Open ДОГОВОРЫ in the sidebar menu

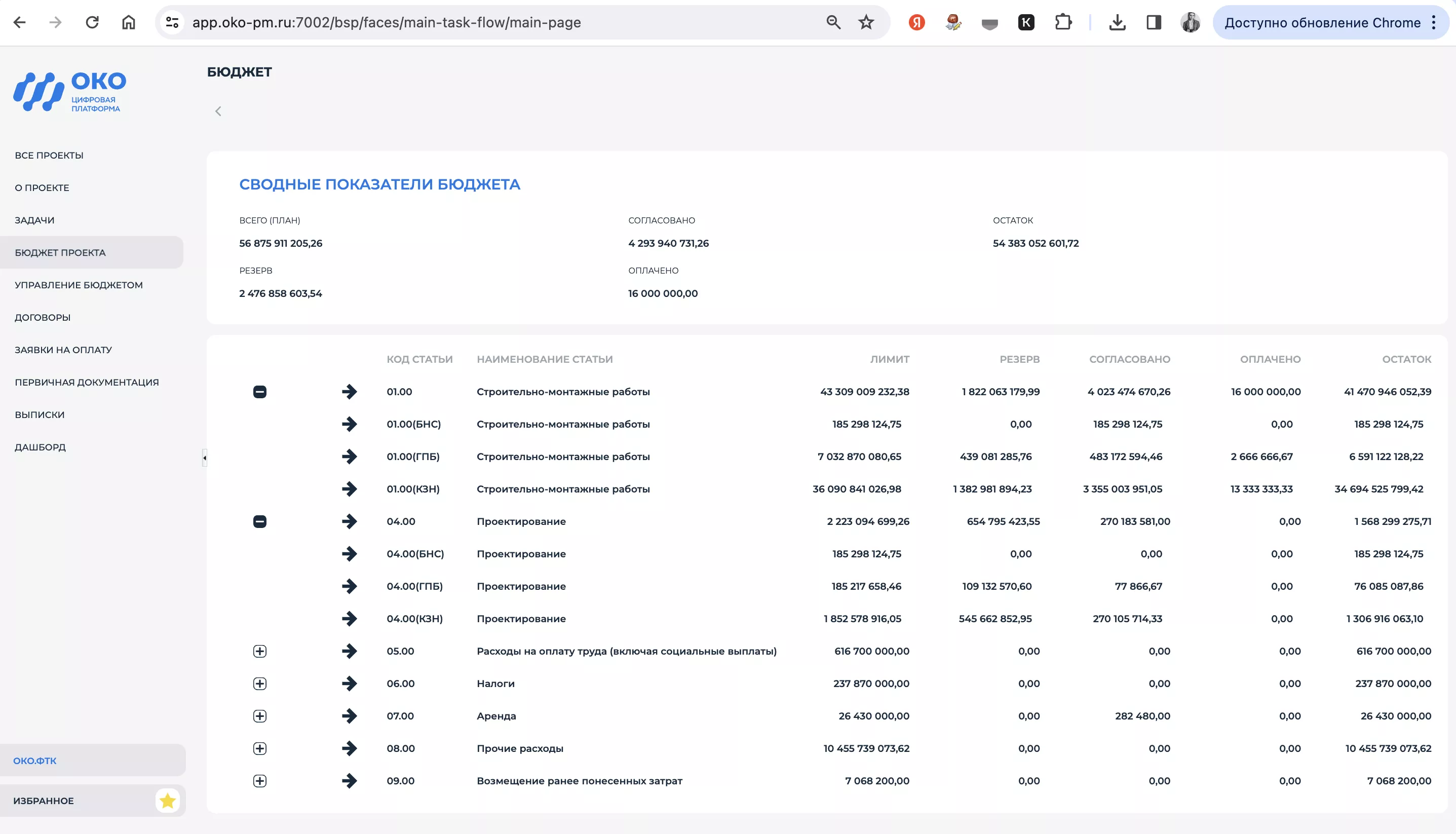coord(43,317)
